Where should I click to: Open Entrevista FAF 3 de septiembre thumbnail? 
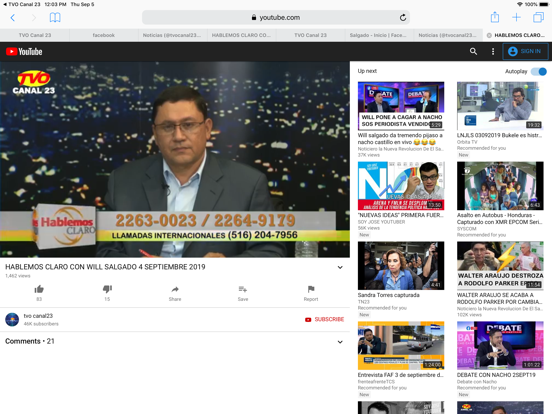click(x=401, y=346)
